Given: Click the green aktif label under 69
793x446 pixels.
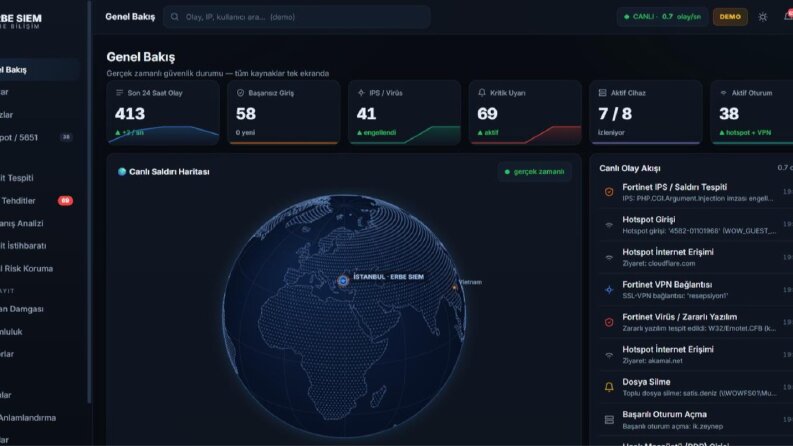Looking at the screenshot, I should (488, 132).
